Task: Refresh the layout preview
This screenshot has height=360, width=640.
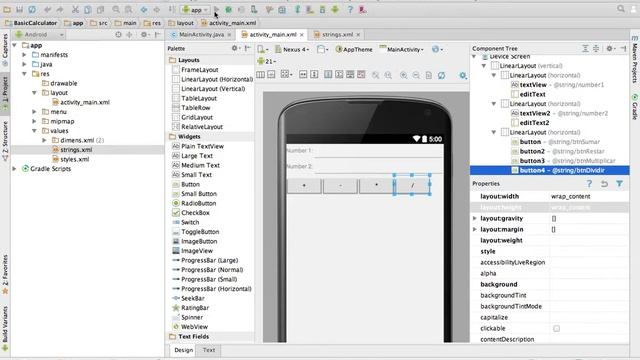Action: coord(441,75)
